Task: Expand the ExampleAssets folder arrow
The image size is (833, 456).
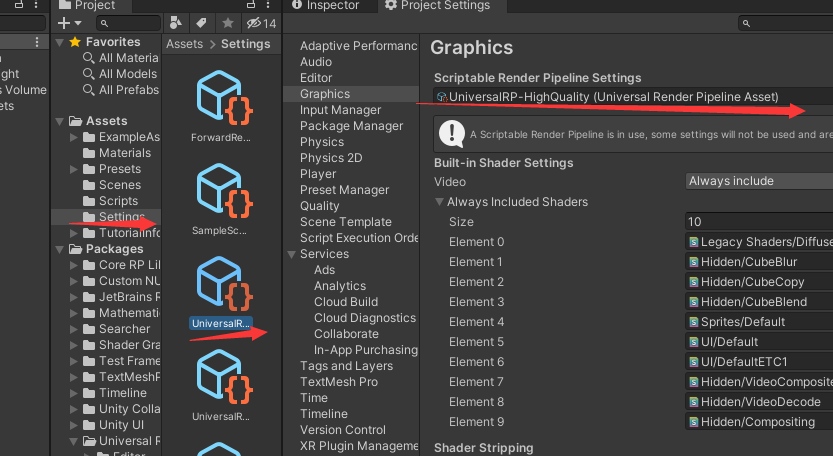Action: tap(74, 137)
